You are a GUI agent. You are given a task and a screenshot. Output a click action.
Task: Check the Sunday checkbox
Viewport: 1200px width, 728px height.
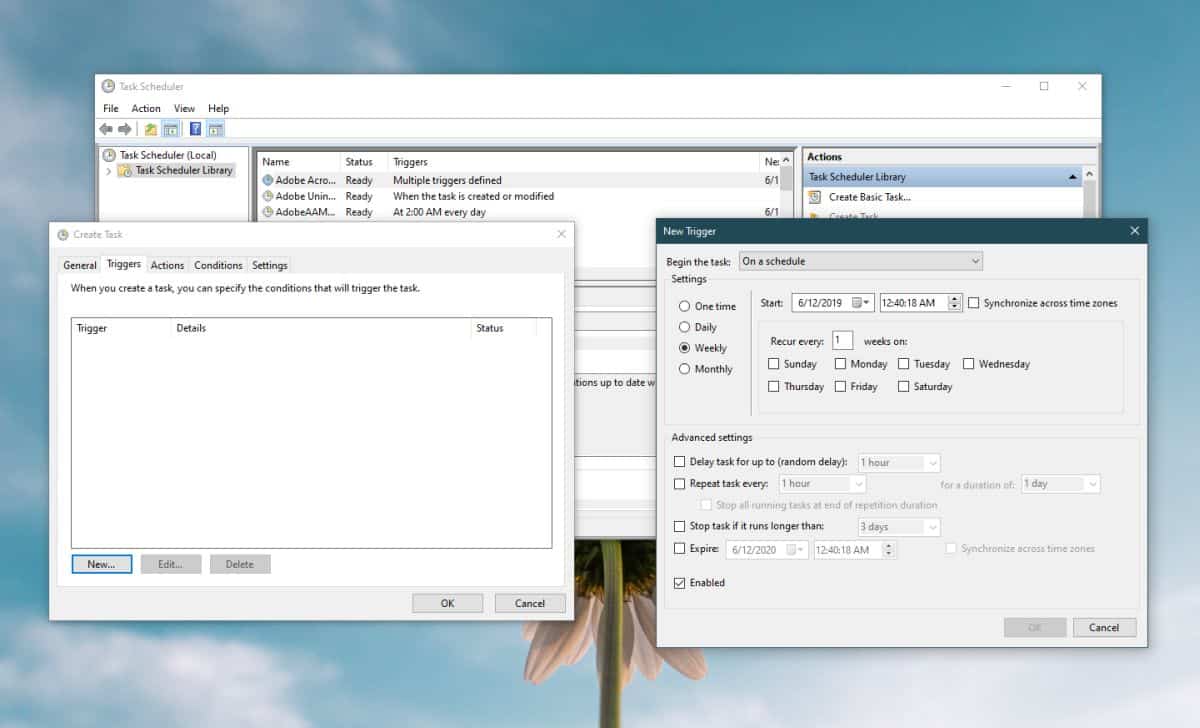pos(774,364)
